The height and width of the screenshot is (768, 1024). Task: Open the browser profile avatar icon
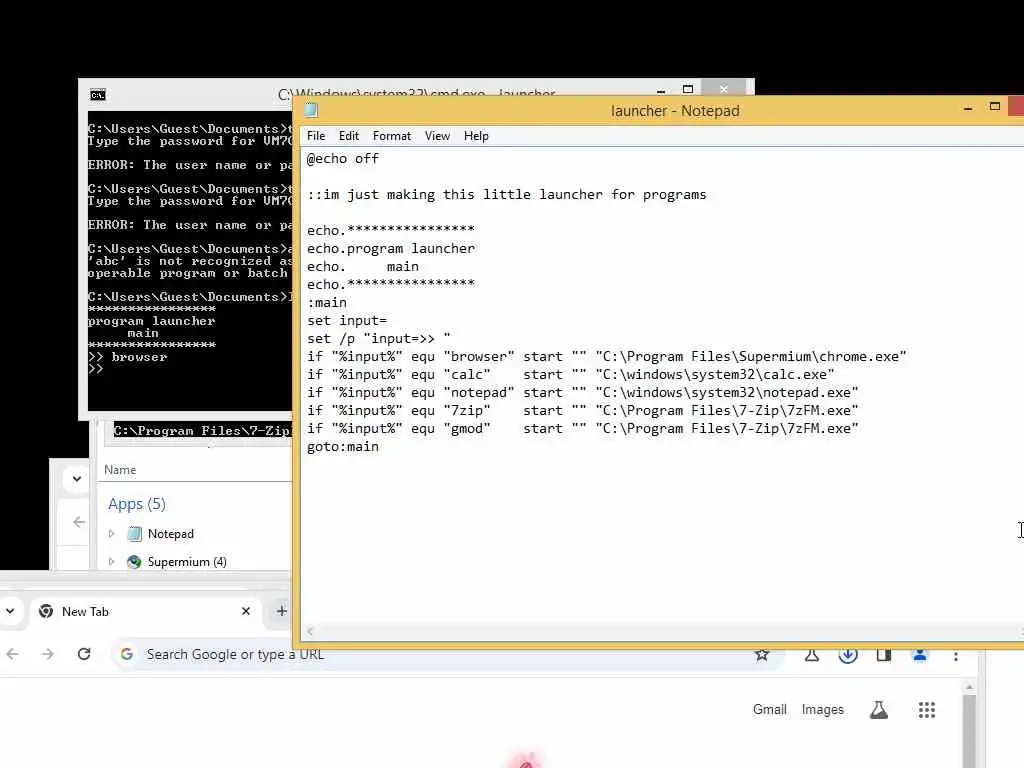[920, 655]
